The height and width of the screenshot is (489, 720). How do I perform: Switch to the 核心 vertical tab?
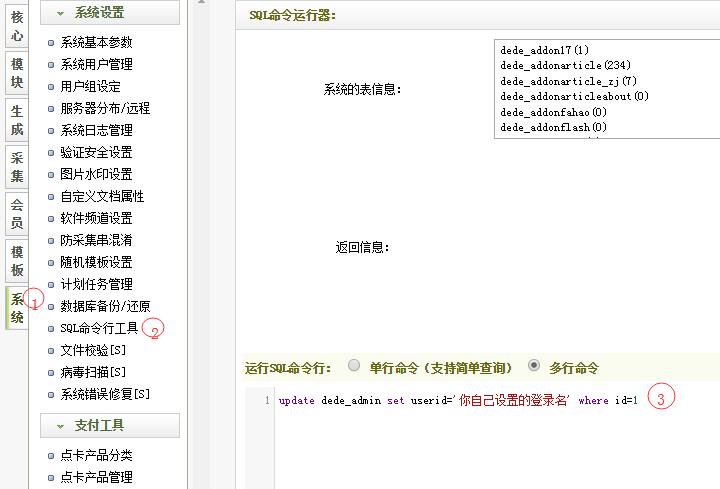coord(17,26)
